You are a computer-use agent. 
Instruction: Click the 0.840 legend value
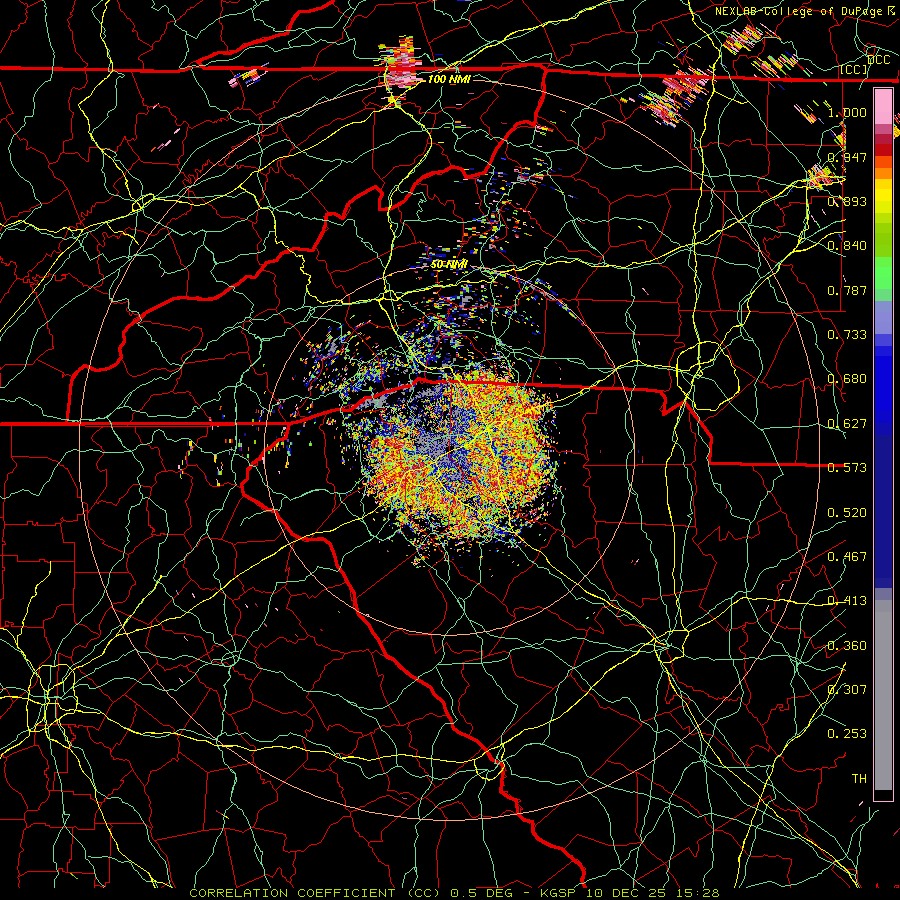pos(847,246)
